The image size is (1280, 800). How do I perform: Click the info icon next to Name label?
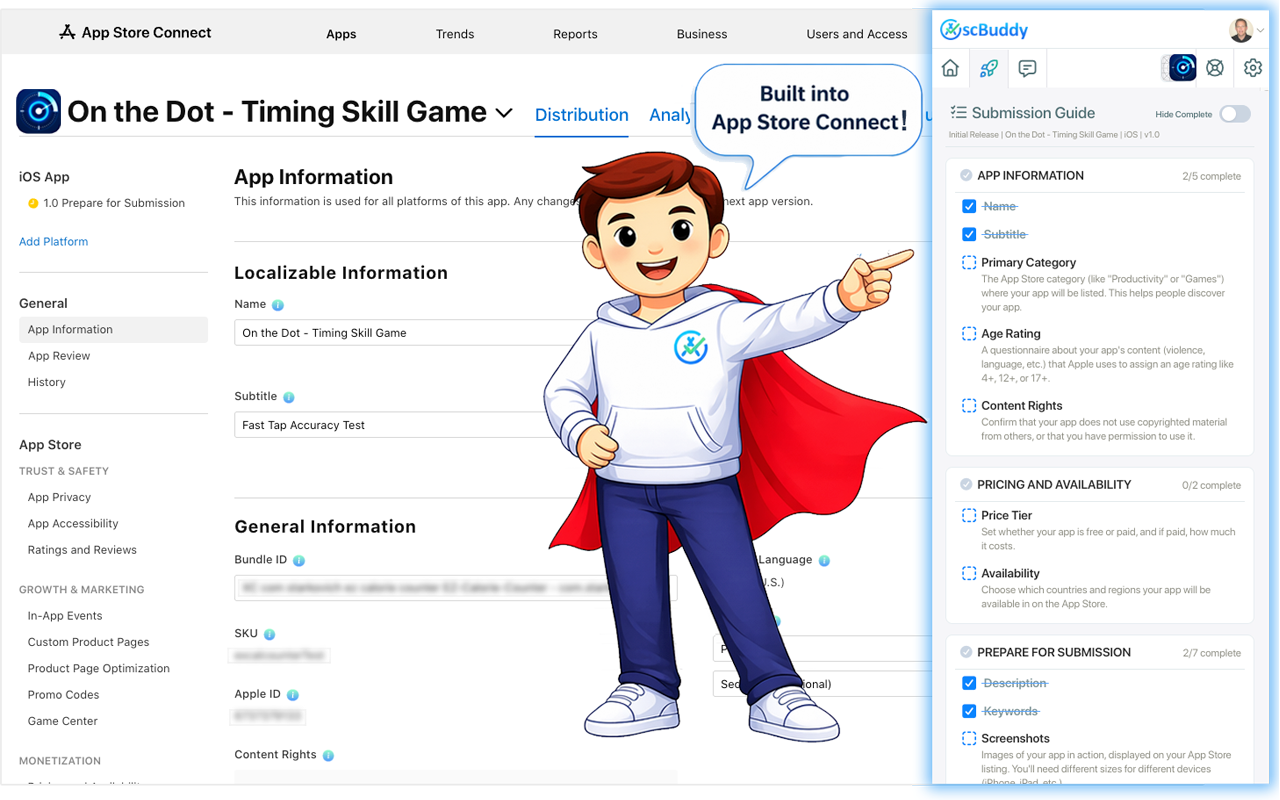pyautogui.click(x=278, y=305)
